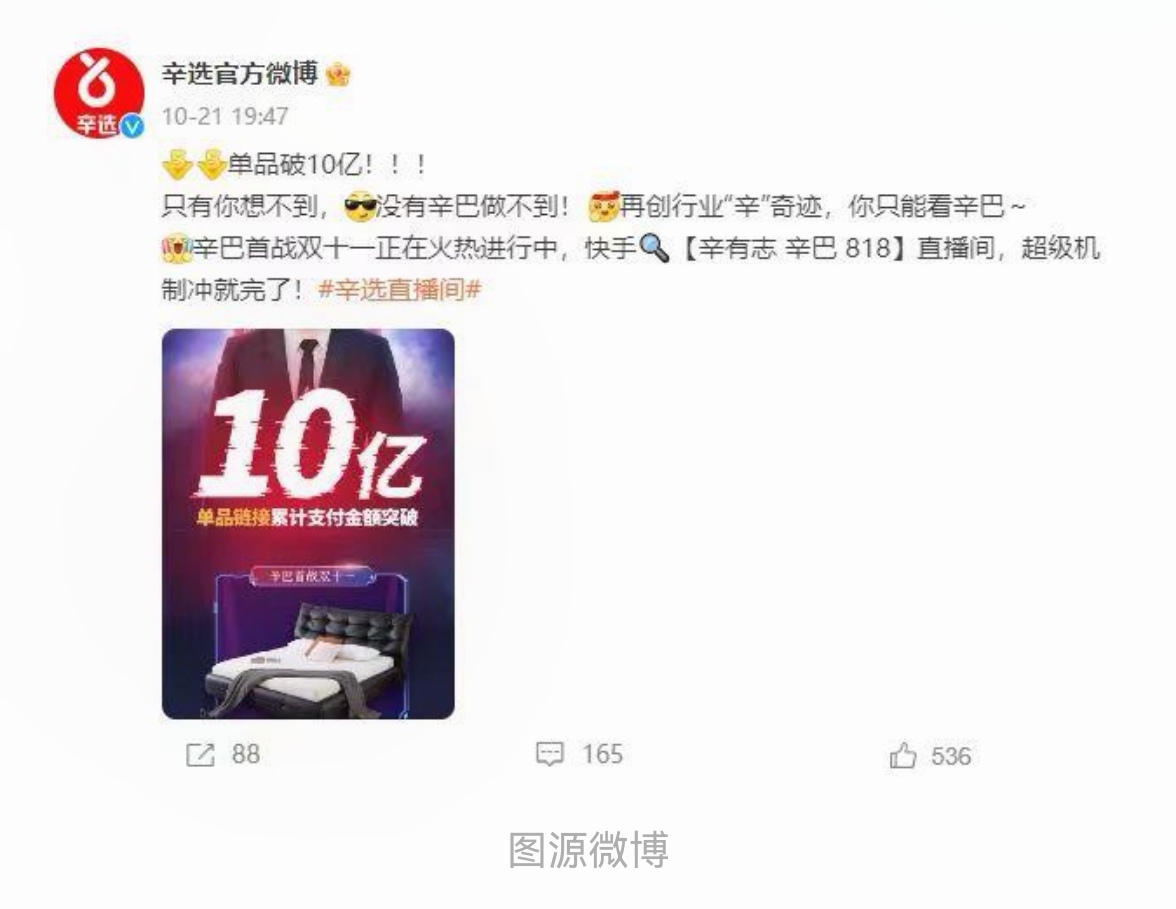Viewport: 1176px width, 909px height.
Task: Open the 辛选官方微博 account name
Action: [240, 74]
